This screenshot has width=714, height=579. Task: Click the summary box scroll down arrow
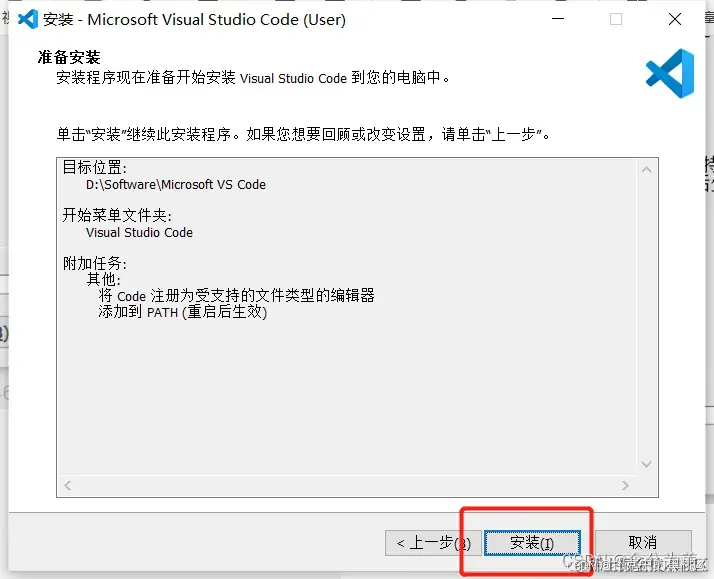646,464
